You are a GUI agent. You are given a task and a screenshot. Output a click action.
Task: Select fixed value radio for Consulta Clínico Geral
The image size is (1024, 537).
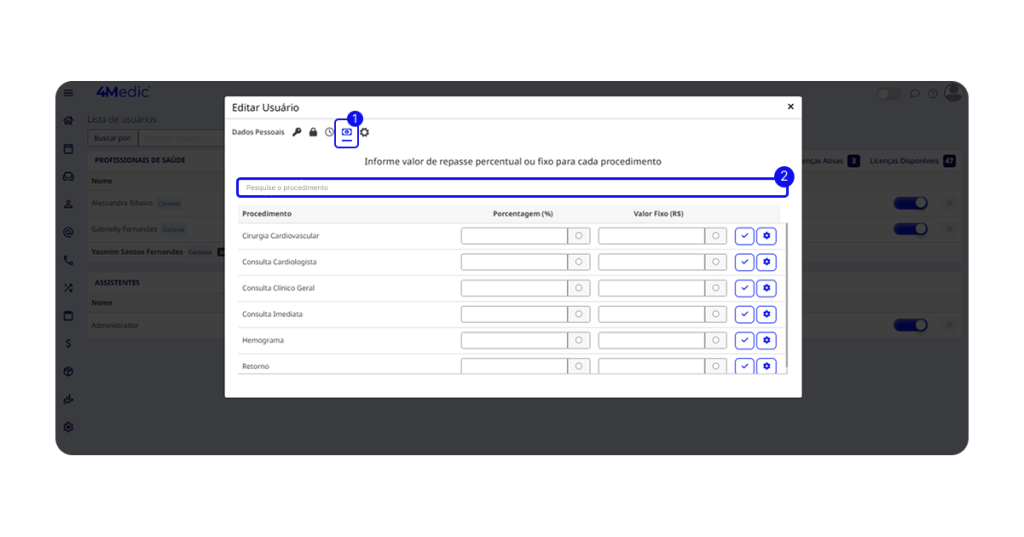(x=716, y=288)
